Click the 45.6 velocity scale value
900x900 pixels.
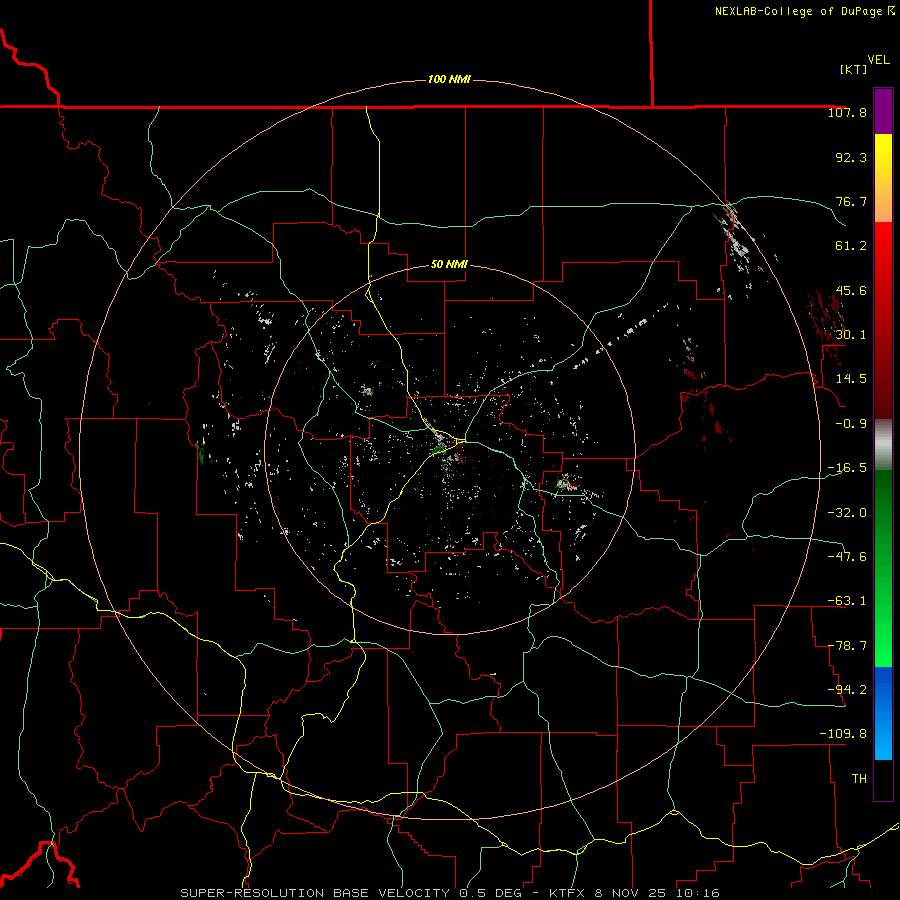click(851, 290)
